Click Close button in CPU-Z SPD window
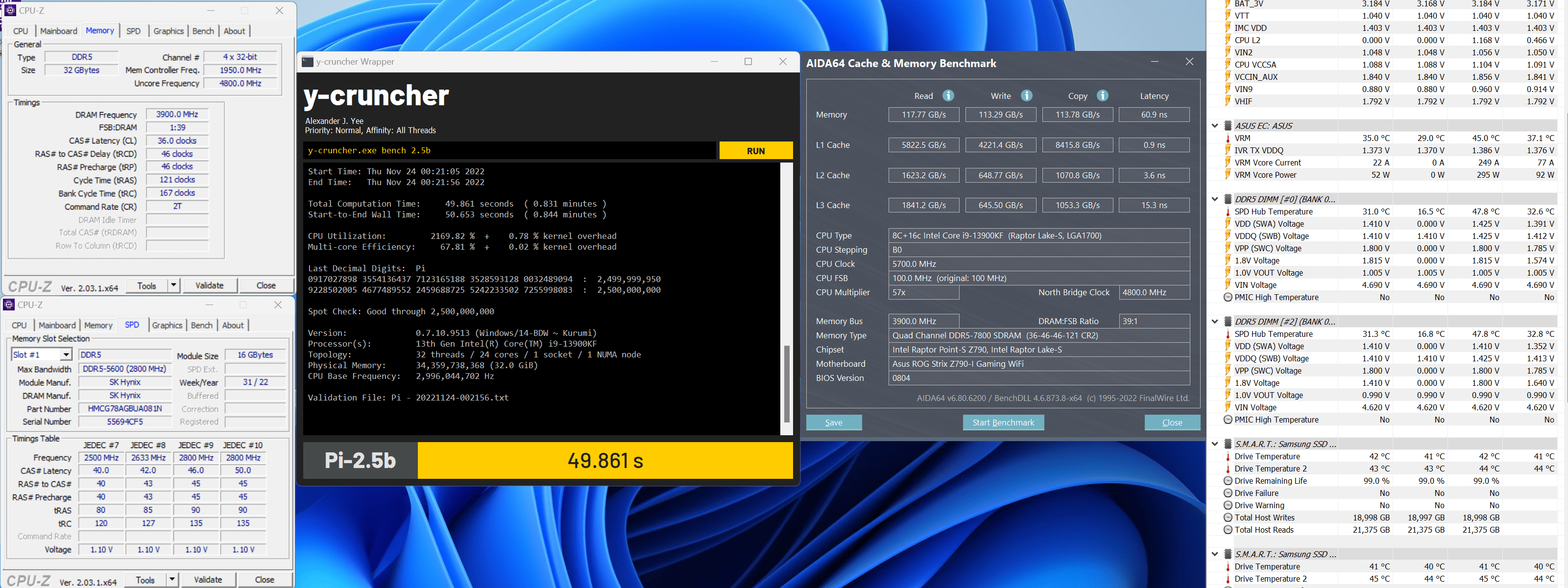The image size is (1568, 588). (264, 580)
